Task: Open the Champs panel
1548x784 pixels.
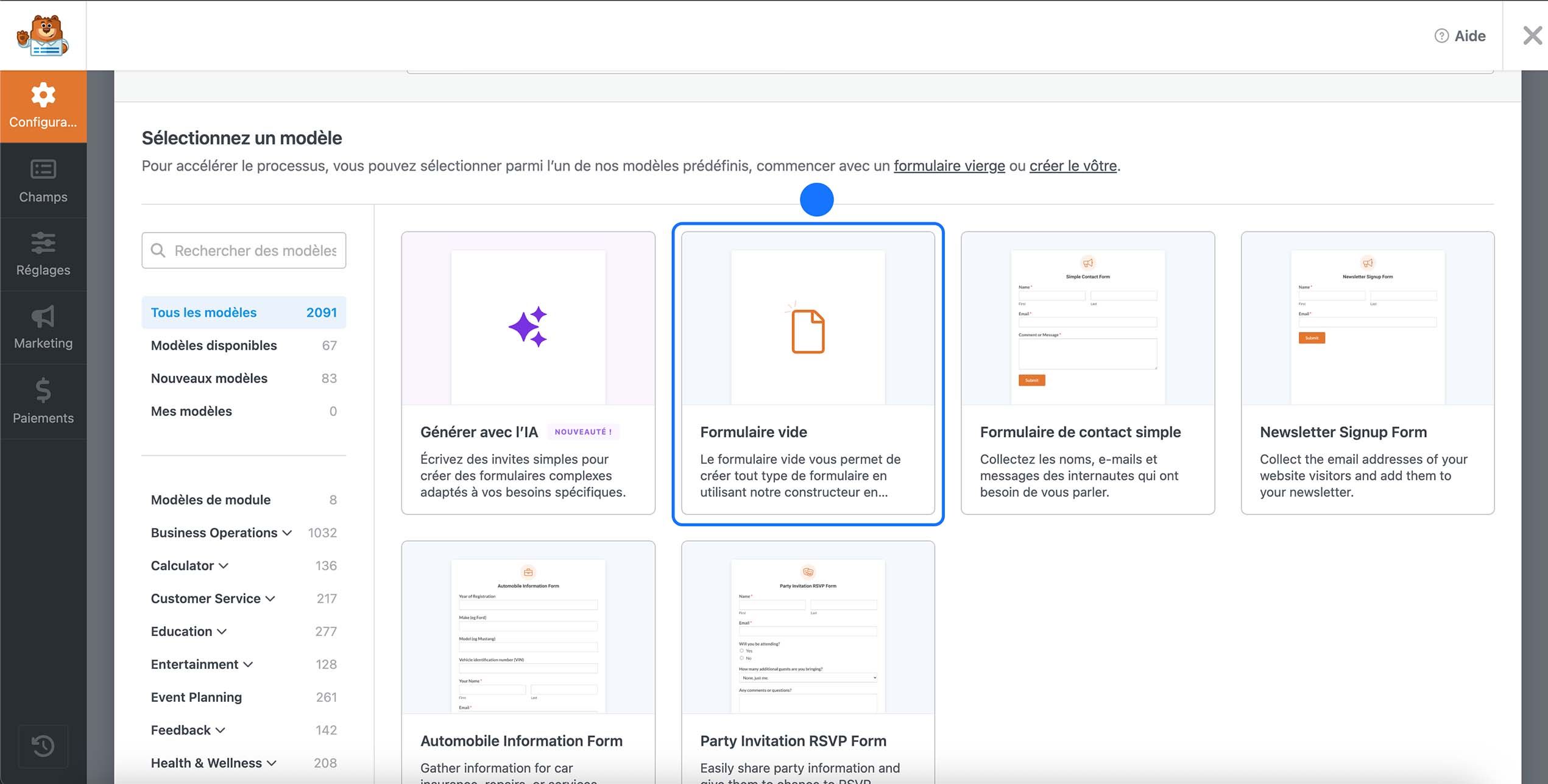Action: pyautogui.click(x=43, y=180)
